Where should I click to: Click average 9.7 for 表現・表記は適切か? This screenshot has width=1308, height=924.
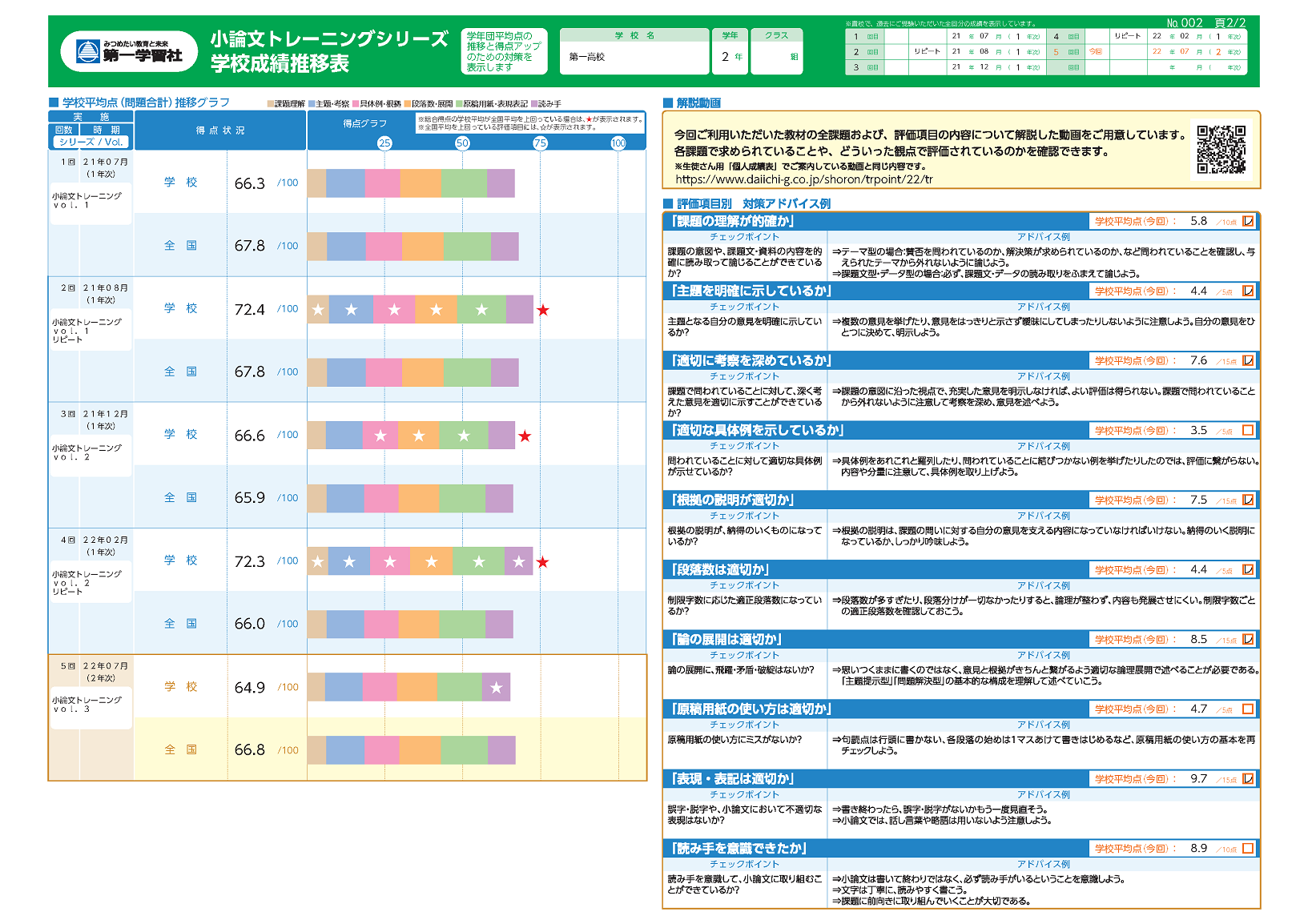(1198, 778)
